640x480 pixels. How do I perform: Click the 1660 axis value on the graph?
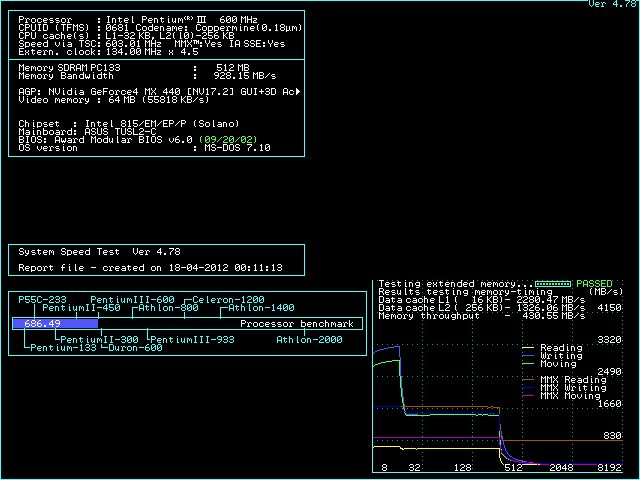pyautogui.click(x=609, y=404)
